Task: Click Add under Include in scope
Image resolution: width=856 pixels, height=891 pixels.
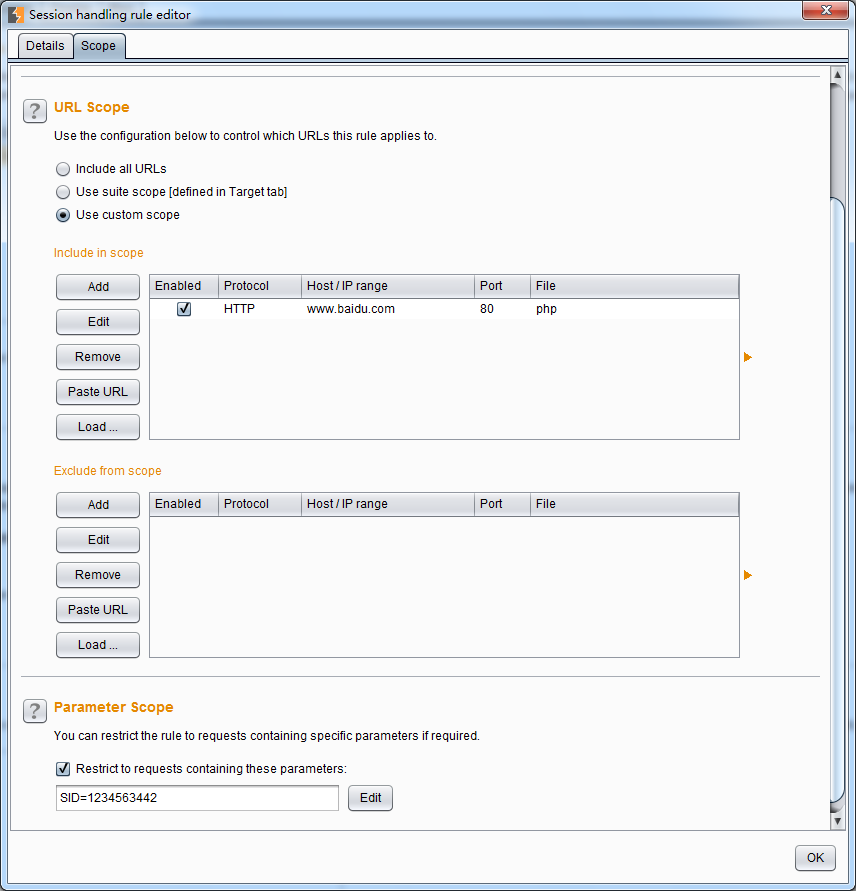Action: [98, 287]
